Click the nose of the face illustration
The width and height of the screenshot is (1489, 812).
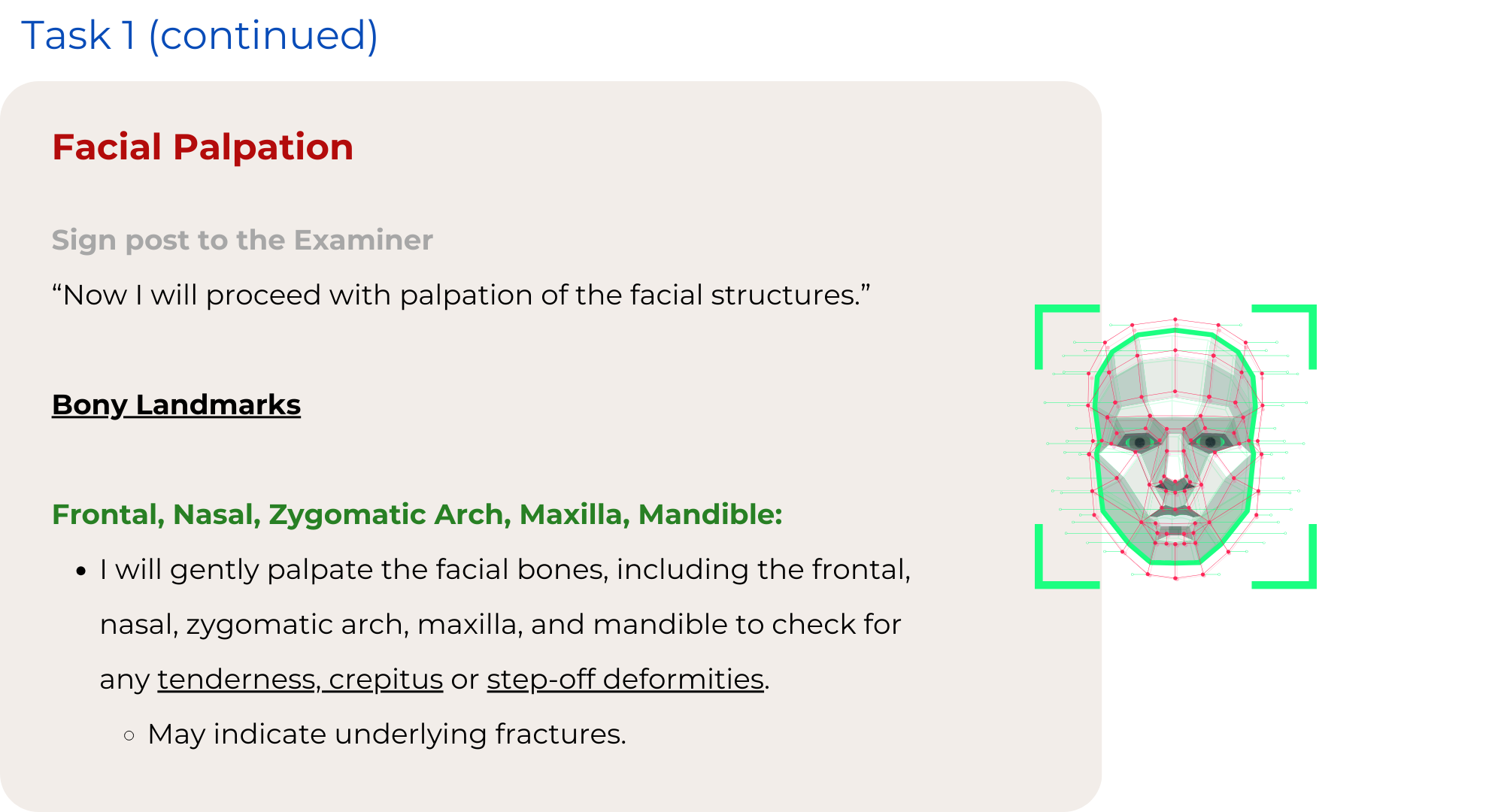1175,475
